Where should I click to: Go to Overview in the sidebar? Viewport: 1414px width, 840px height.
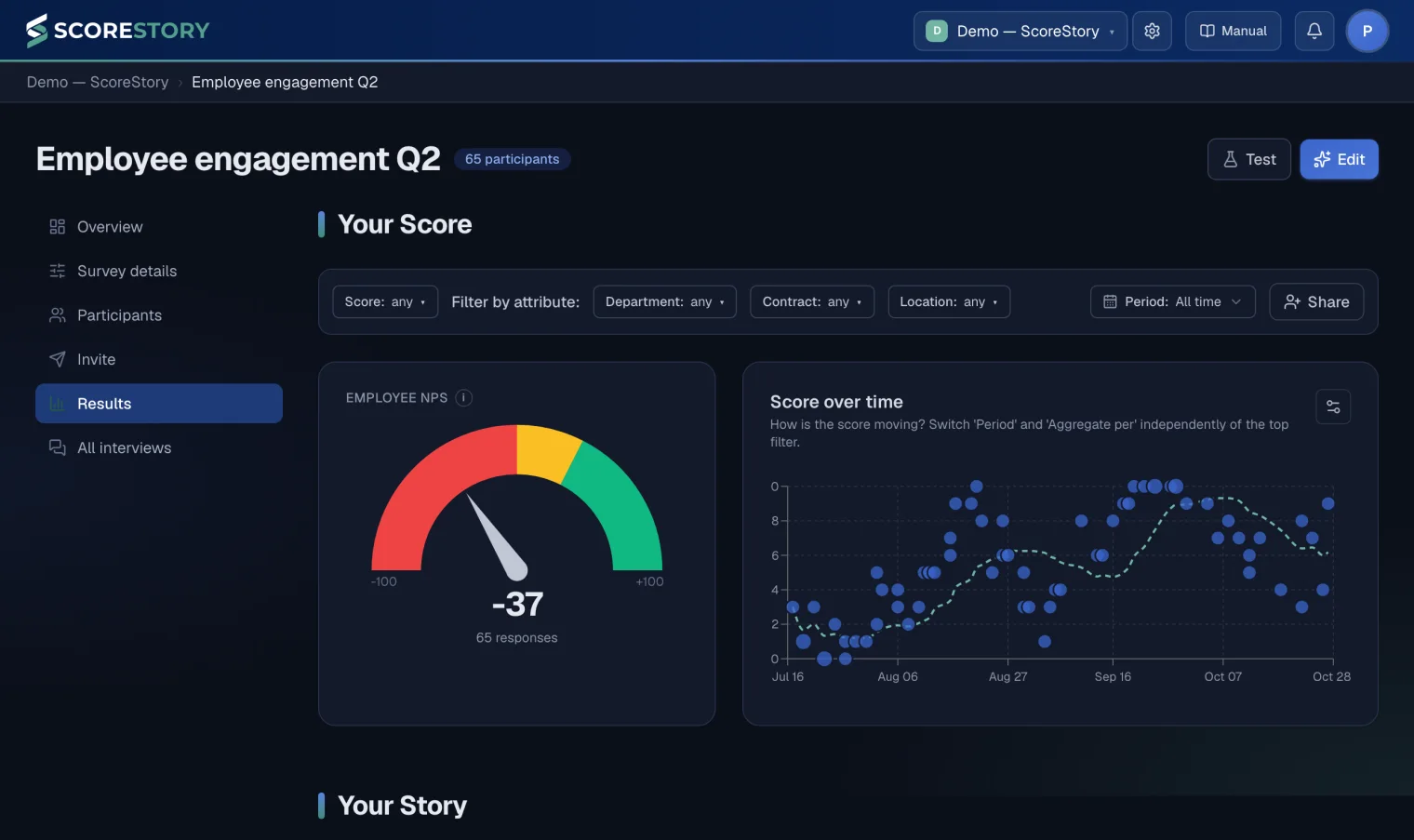click(x=159, y=227)
